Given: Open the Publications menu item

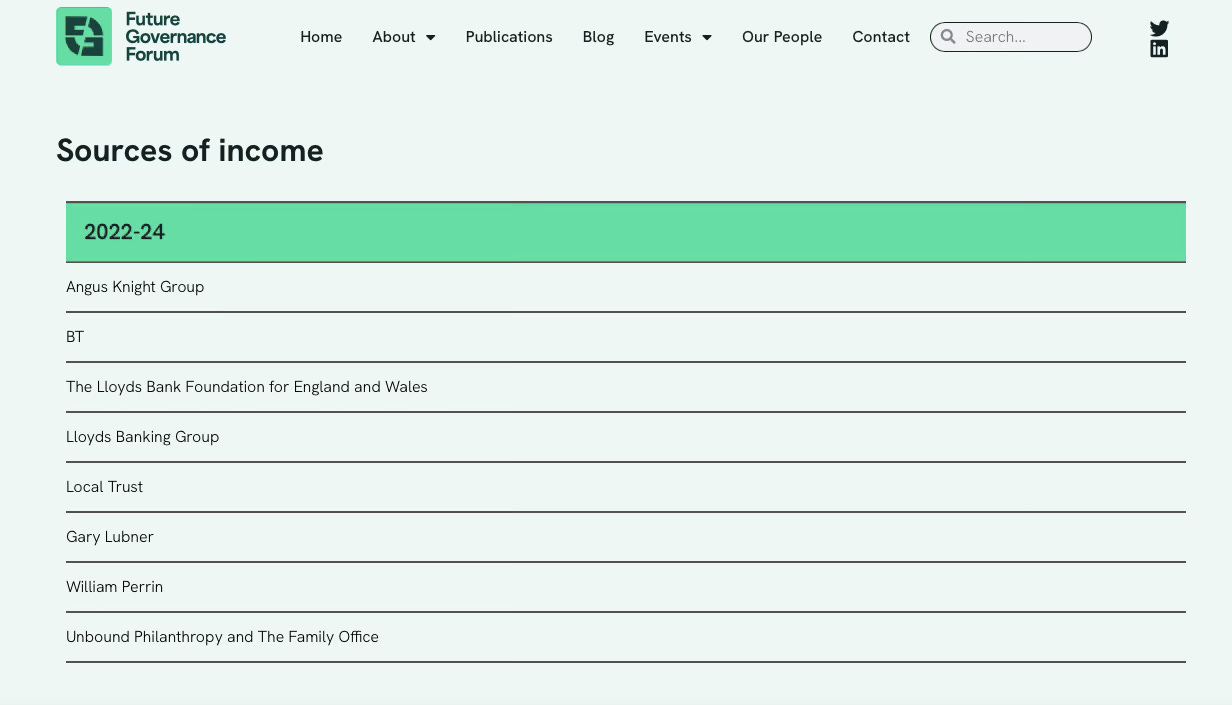Looking at the screenshot, I should click(509, 37).
